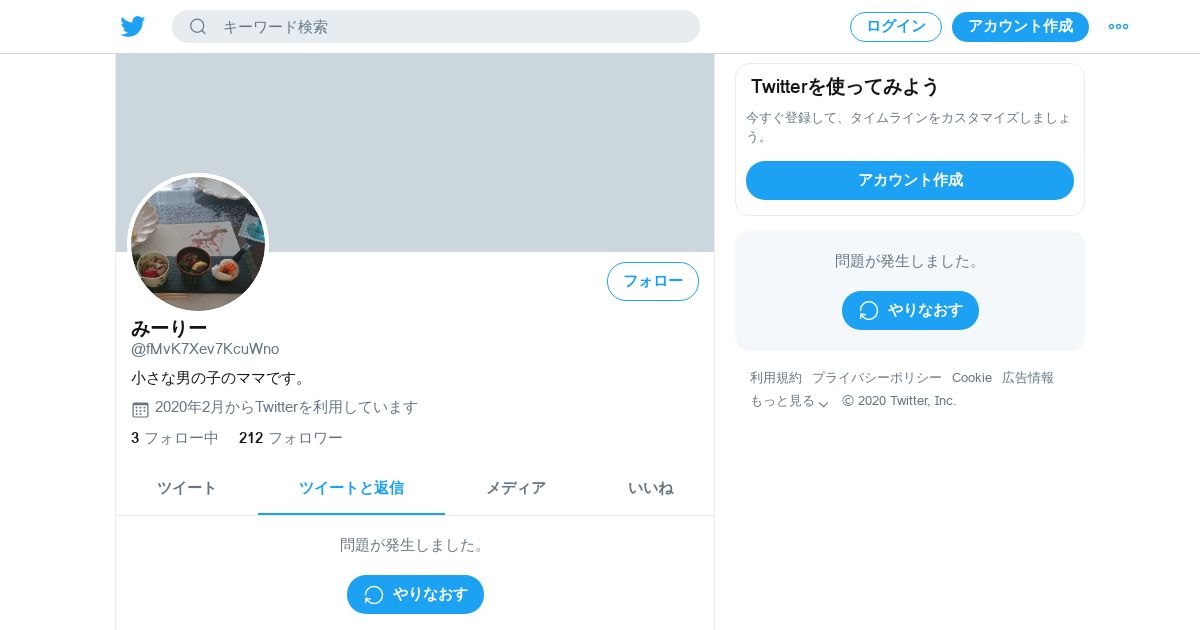Follow the user with フォロー button
Screen dimensions: 1200x630
pos(653,281)
